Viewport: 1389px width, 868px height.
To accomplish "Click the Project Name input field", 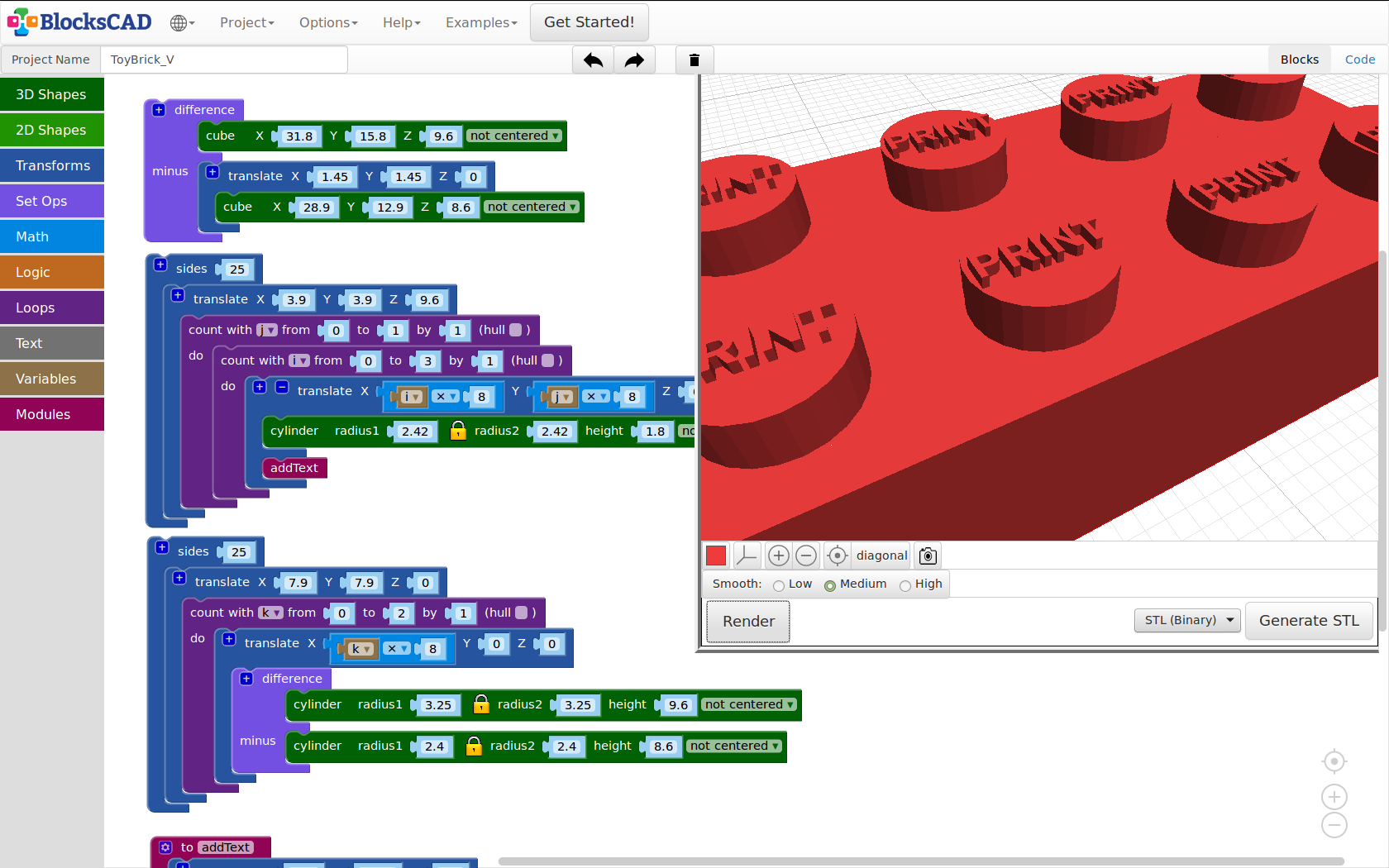I will (x=224, y=60).
